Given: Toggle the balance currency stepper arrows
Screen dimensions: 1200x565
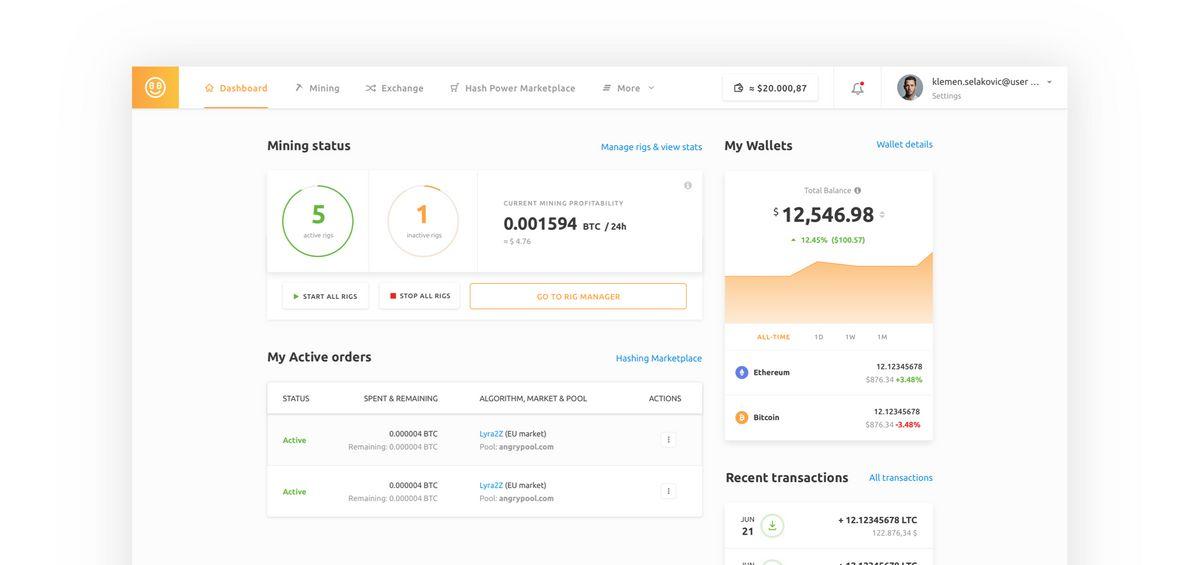Looking at the screenshot, I should 882,215.
